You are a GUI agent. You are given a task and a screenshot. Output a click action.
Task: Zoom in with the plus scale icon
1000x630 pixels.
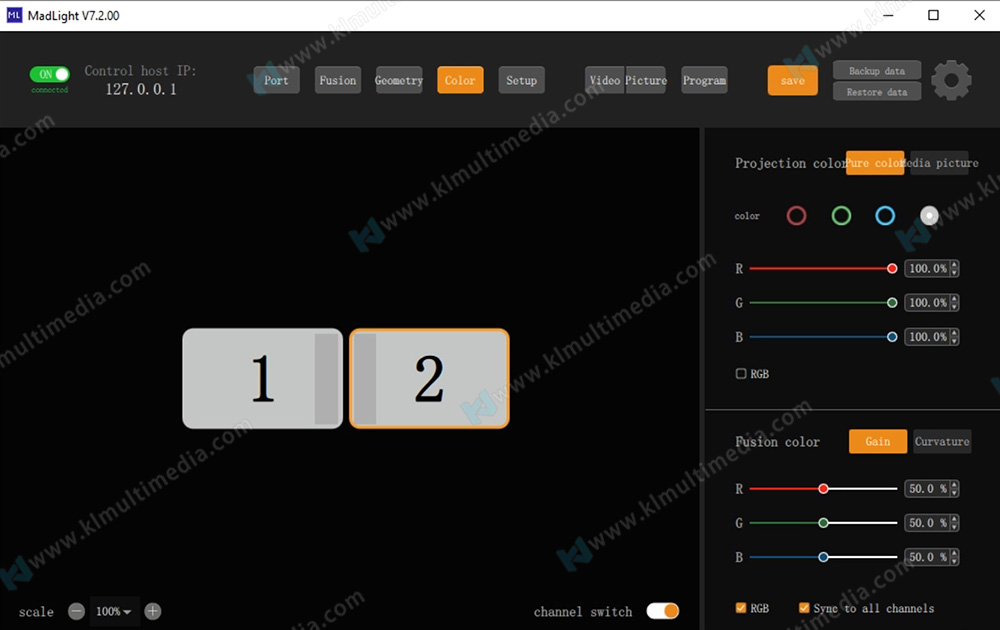152,611
